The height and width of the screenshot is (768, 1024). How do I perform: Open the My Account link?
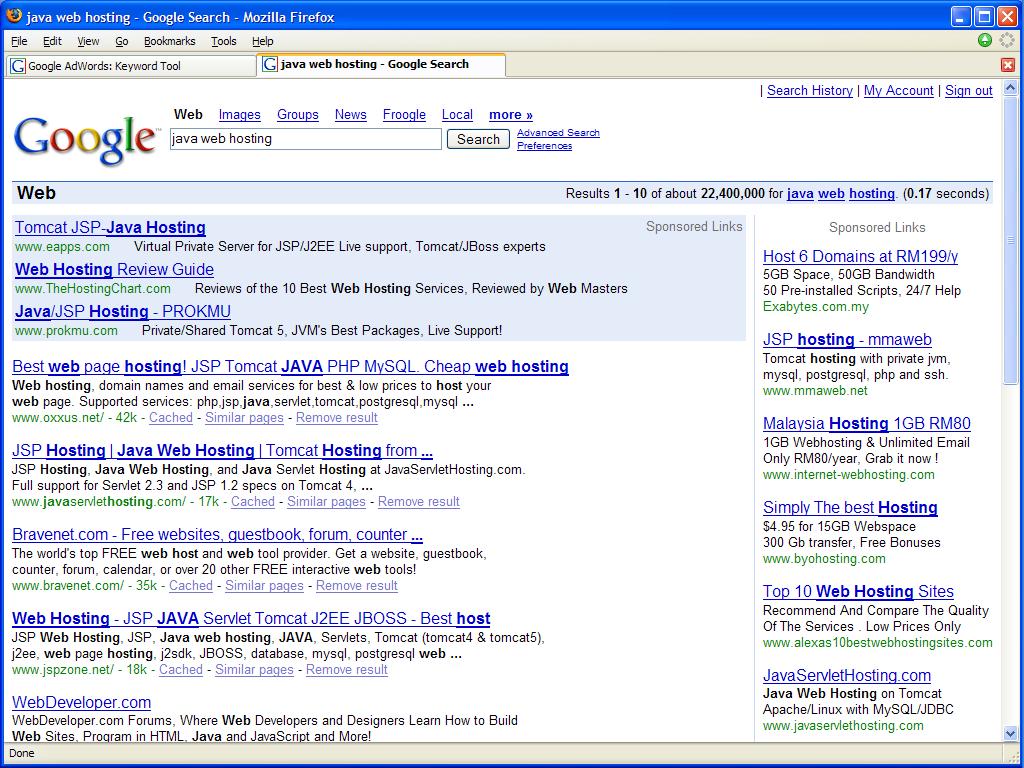tap(899, 91)
